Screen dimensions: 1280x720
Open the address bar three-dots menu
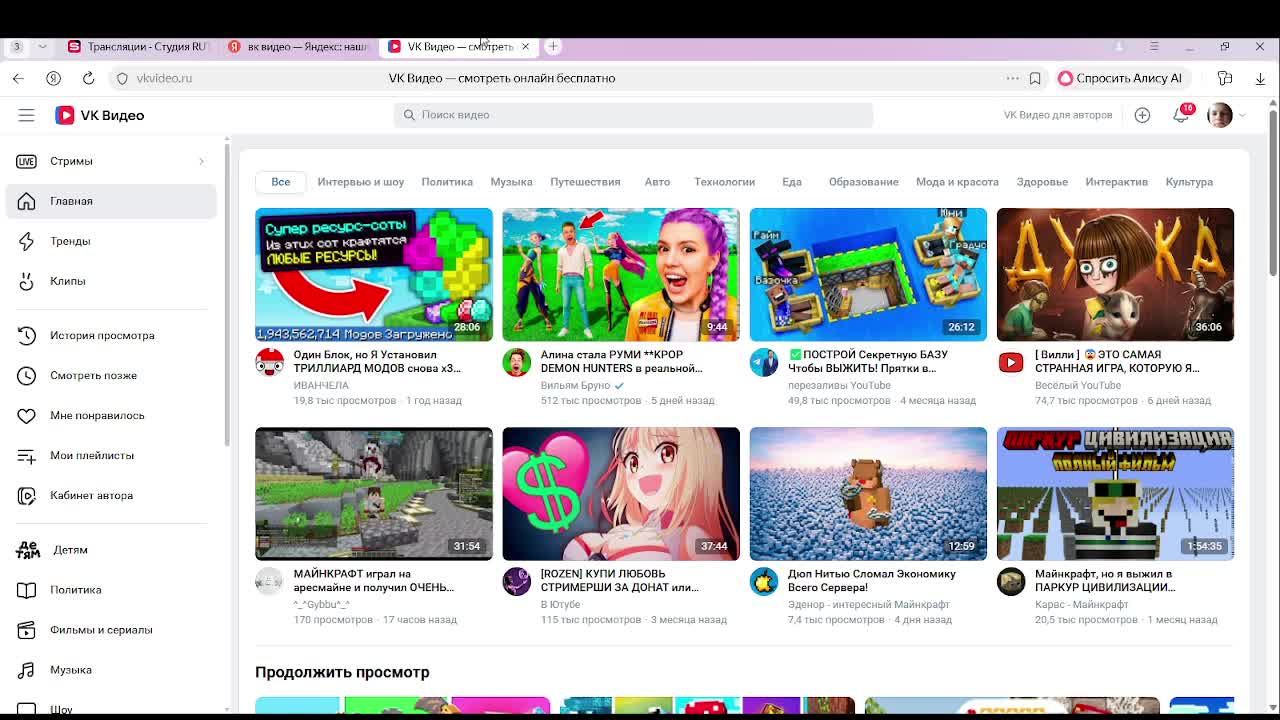pyautogui.click(x=1012, y=78)
